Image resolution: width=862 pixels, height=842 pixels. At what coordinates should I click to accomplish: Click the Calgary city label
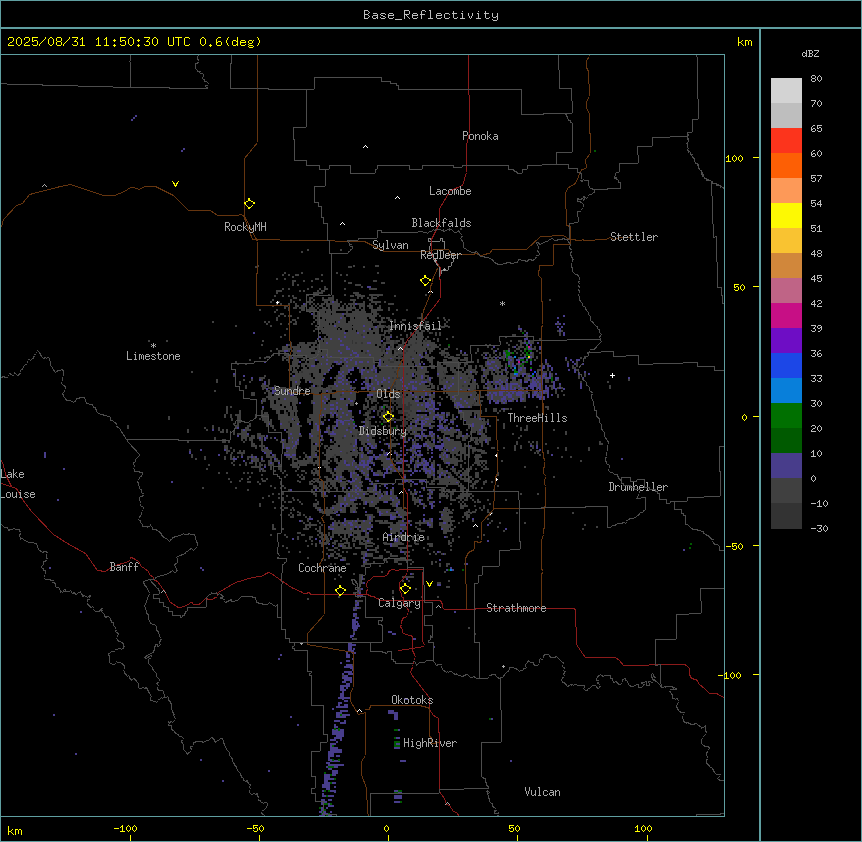(x=399, y=603)
